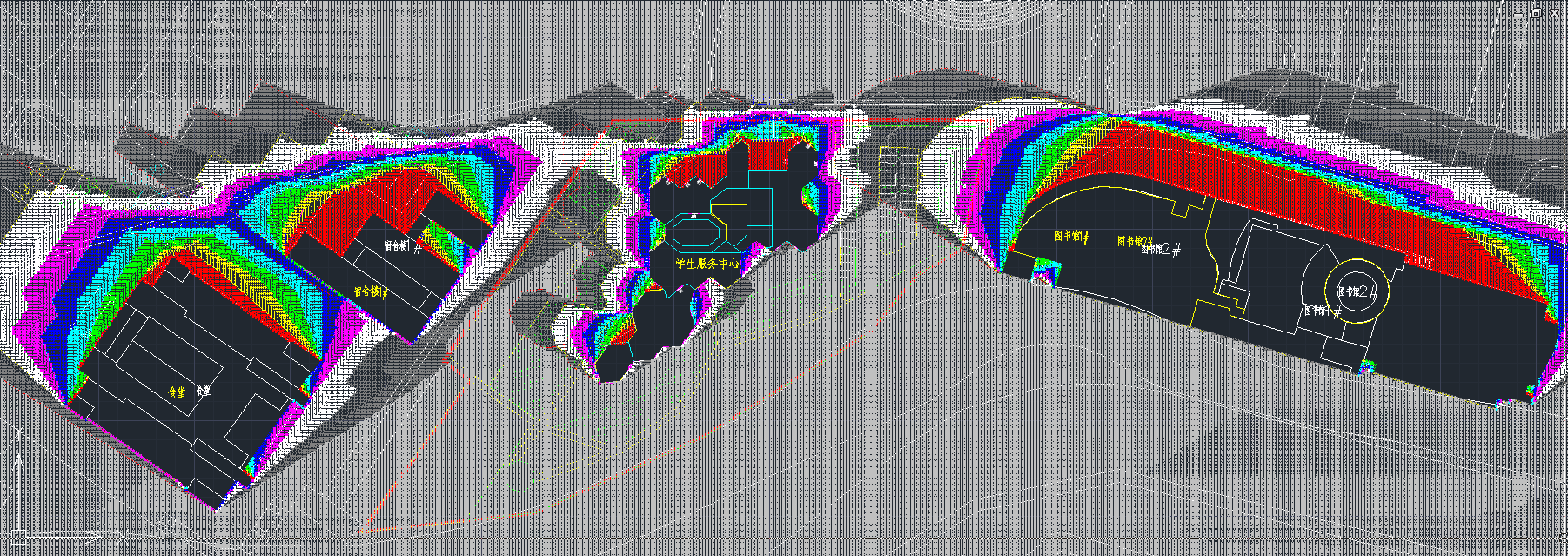1568x556 pixels.
Task: Select the 图书馆2# label inside the yellow circle
Action: pos(1357,291)
